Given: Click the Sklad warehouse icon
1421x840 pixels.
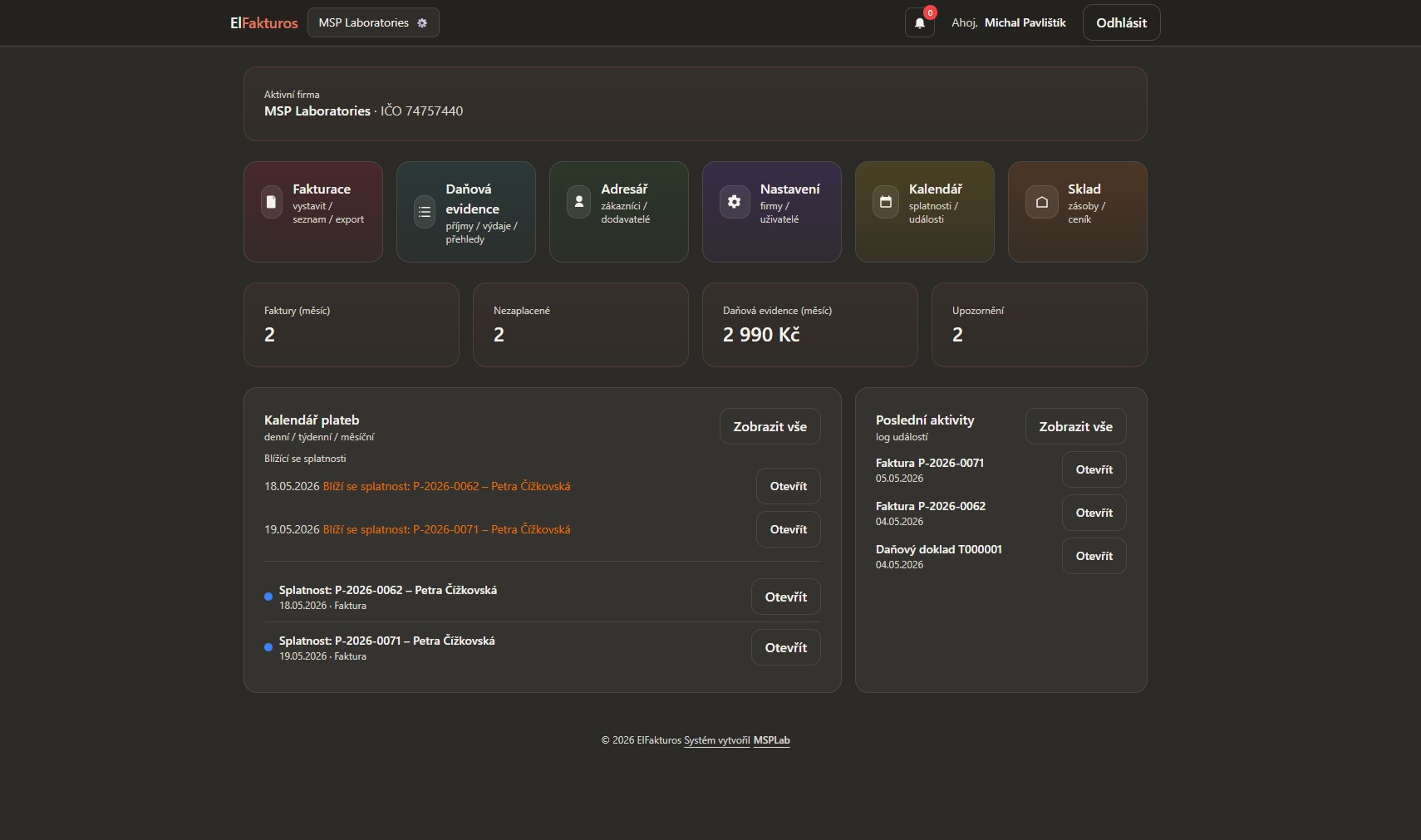Looking at the screenshot, I should click(1042, 202).
